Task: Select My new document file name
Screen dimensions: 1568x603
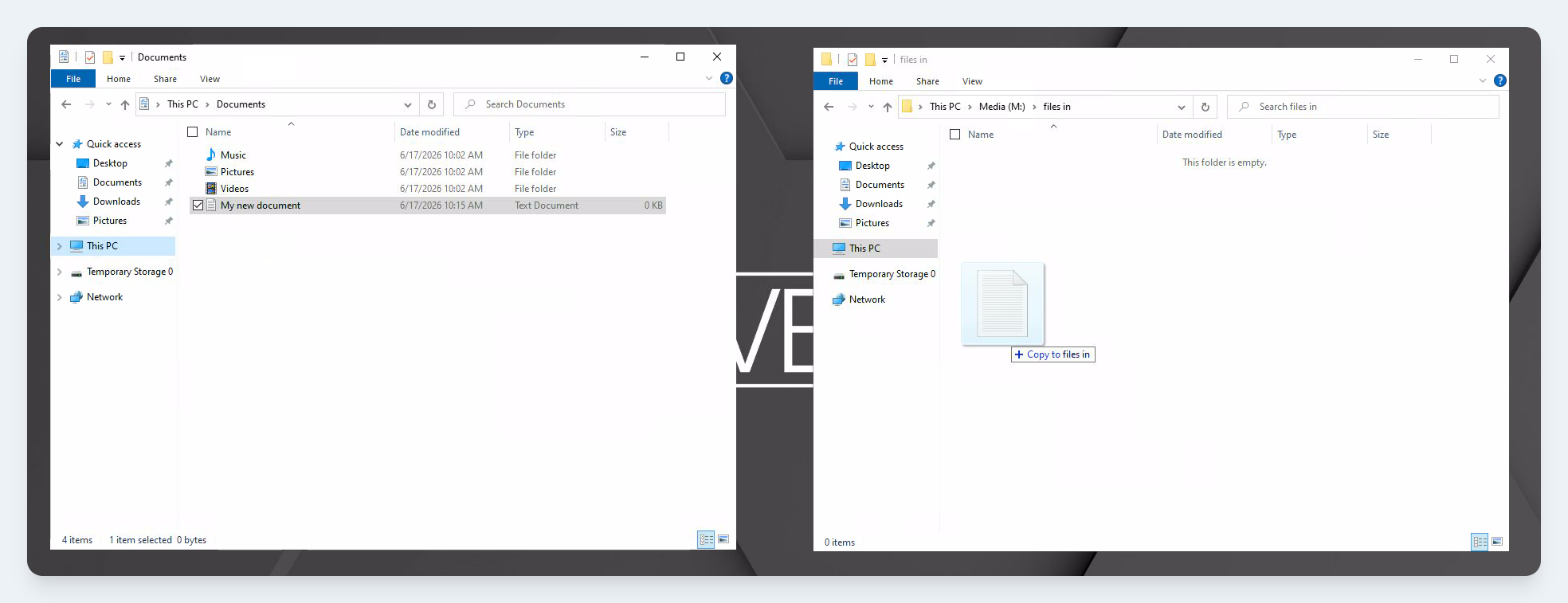Action: (x=261, y=206)
